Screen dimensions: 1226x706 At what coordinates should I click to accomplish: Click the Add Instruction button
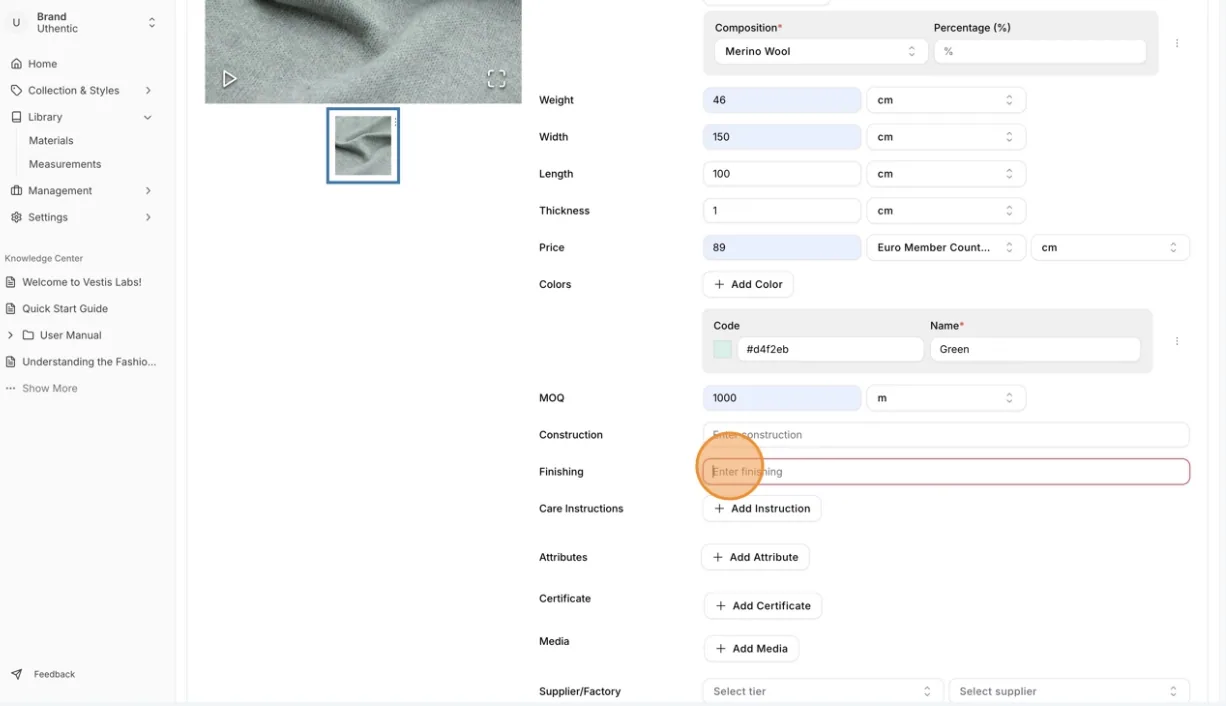point(762,509)
